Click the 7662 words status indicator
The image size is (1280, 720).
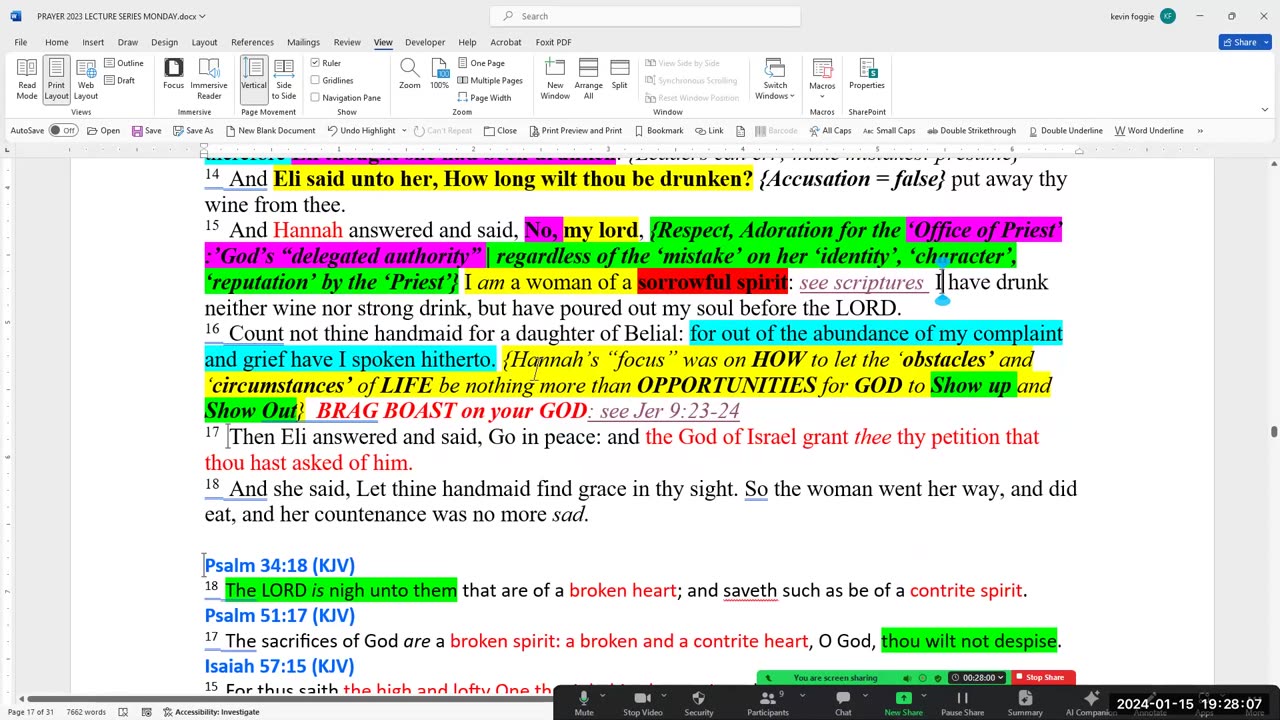pos(85,712)
